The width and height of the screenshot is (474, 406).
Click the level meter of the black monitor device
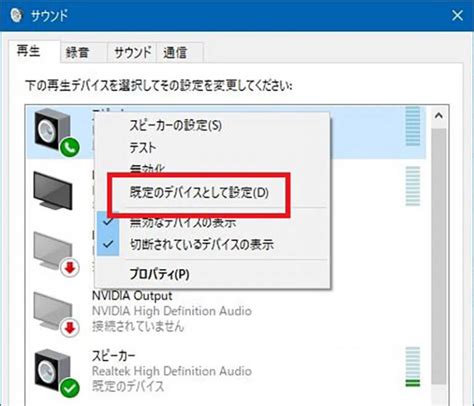[x=413, y=186]
